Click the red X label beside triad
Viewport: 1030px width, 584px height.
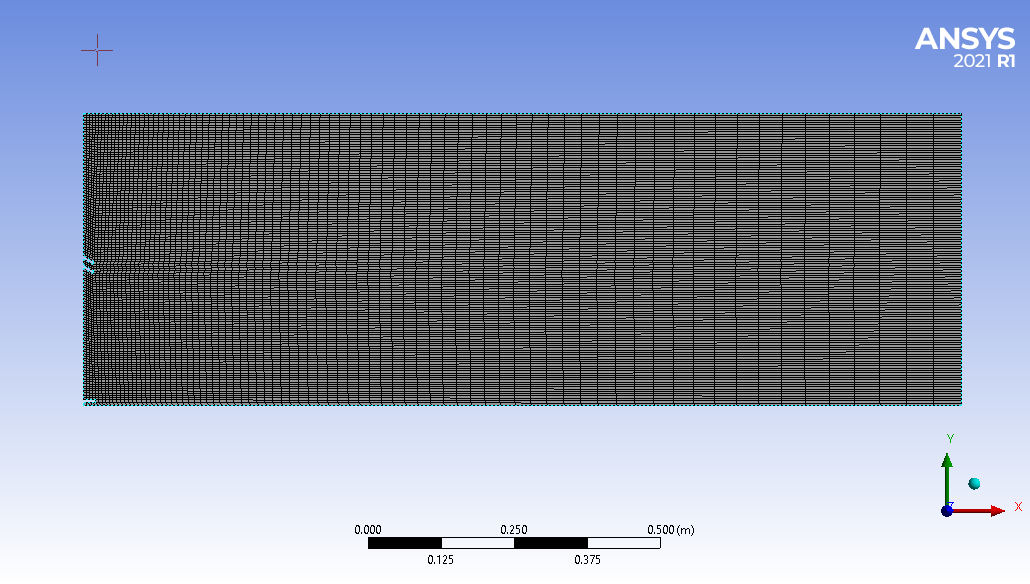1018,507
